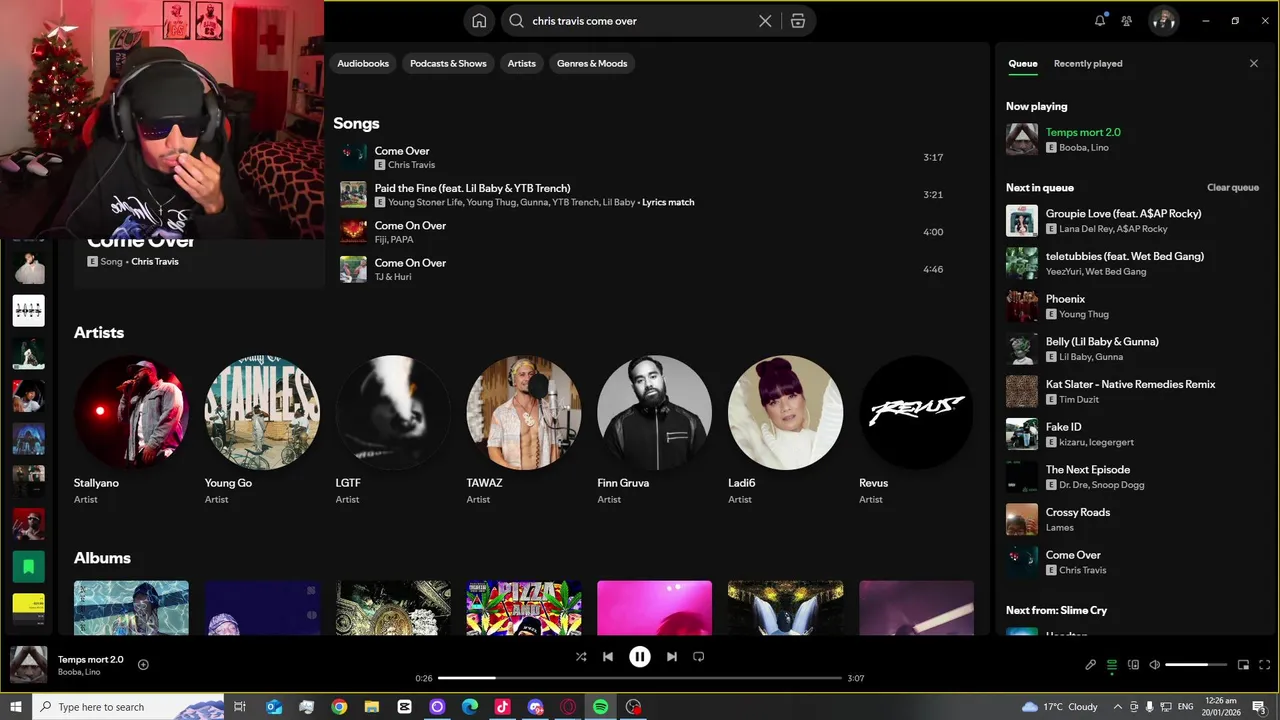The image size is (1280, 720).
Task: Select Phoenix by Young Thug in queue
Action: (1134, 306)
